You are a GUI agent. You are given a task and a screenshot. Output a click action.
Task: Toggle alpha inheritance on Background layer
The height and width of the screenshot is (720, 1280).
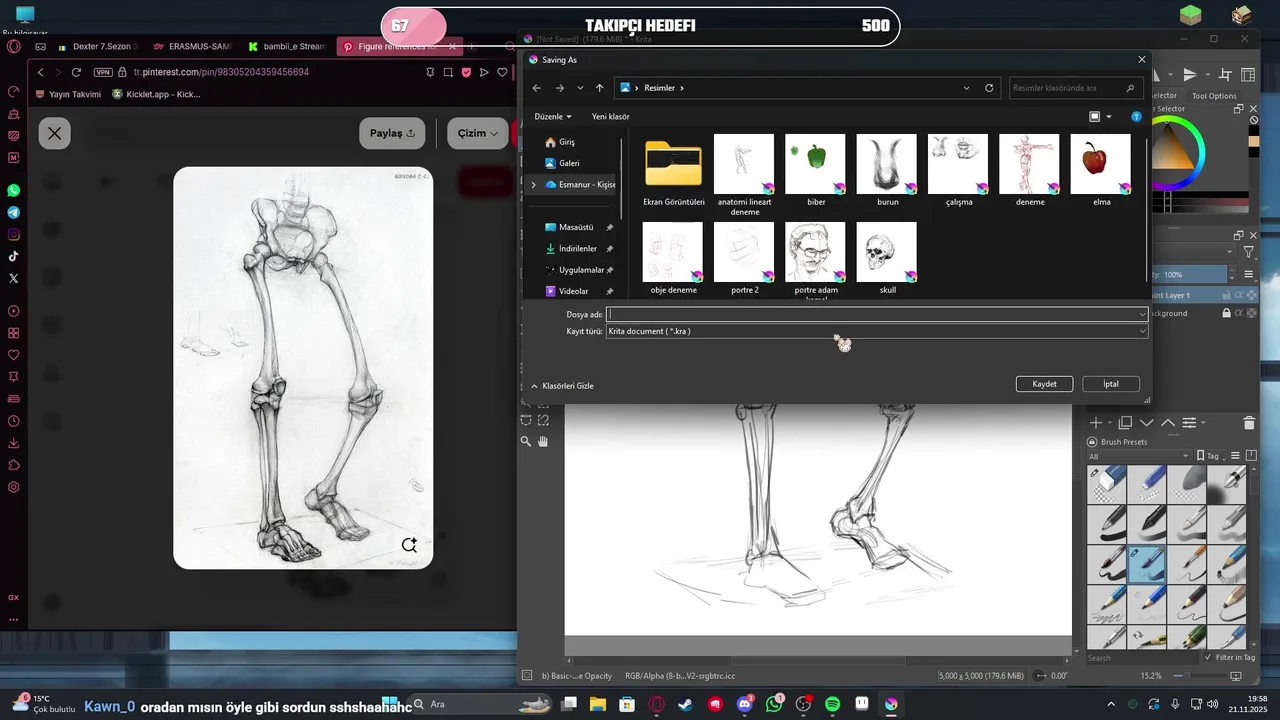coord(1239,313)
